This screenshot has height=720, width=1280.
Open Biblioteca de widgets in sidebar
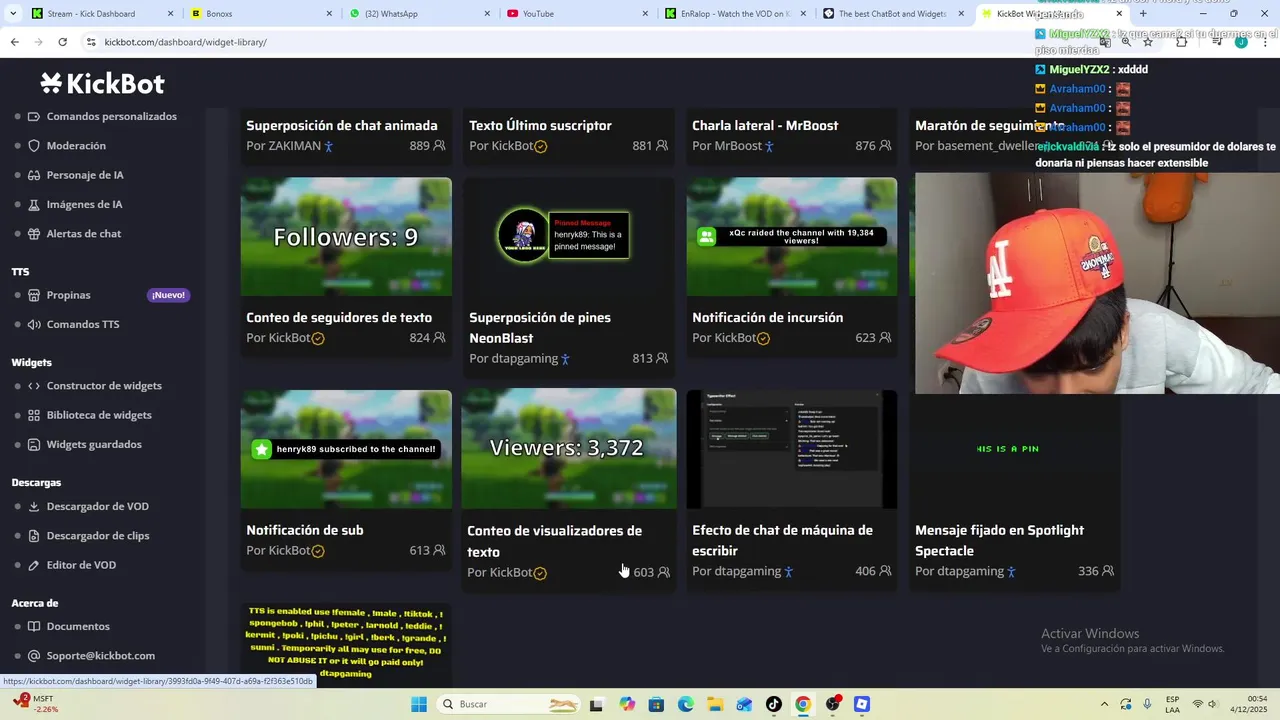tap(99, 415)
